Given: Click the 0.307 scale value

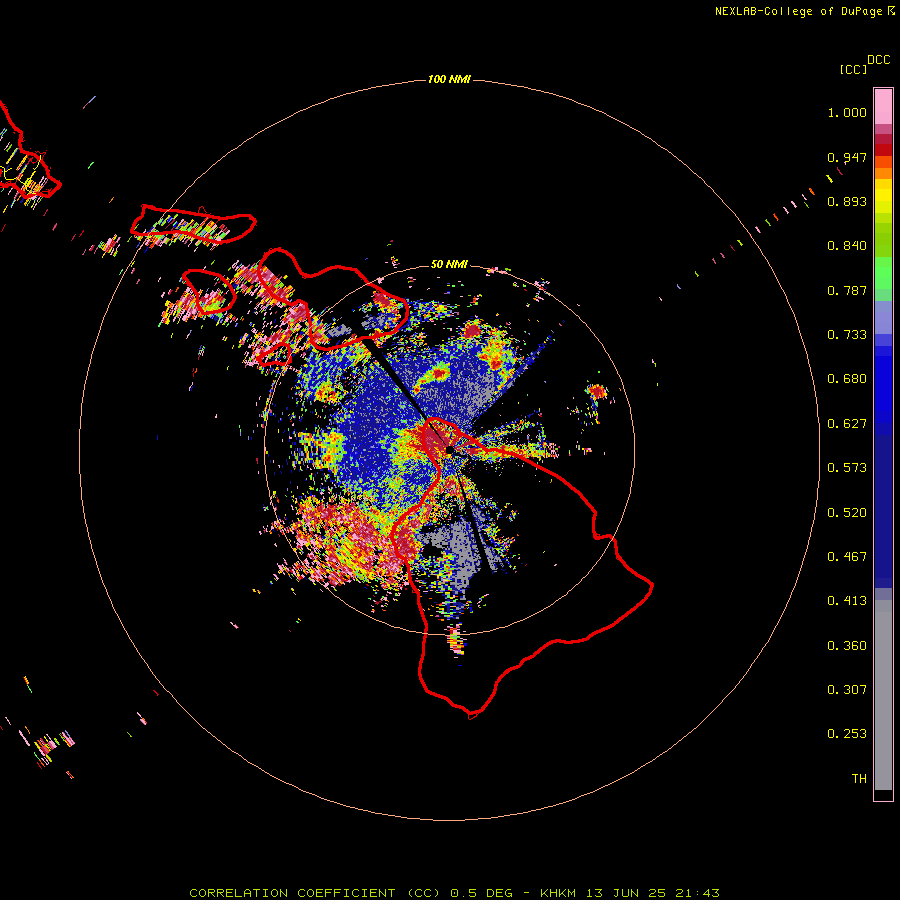Looking at the screenshot, I should point(847,690).
